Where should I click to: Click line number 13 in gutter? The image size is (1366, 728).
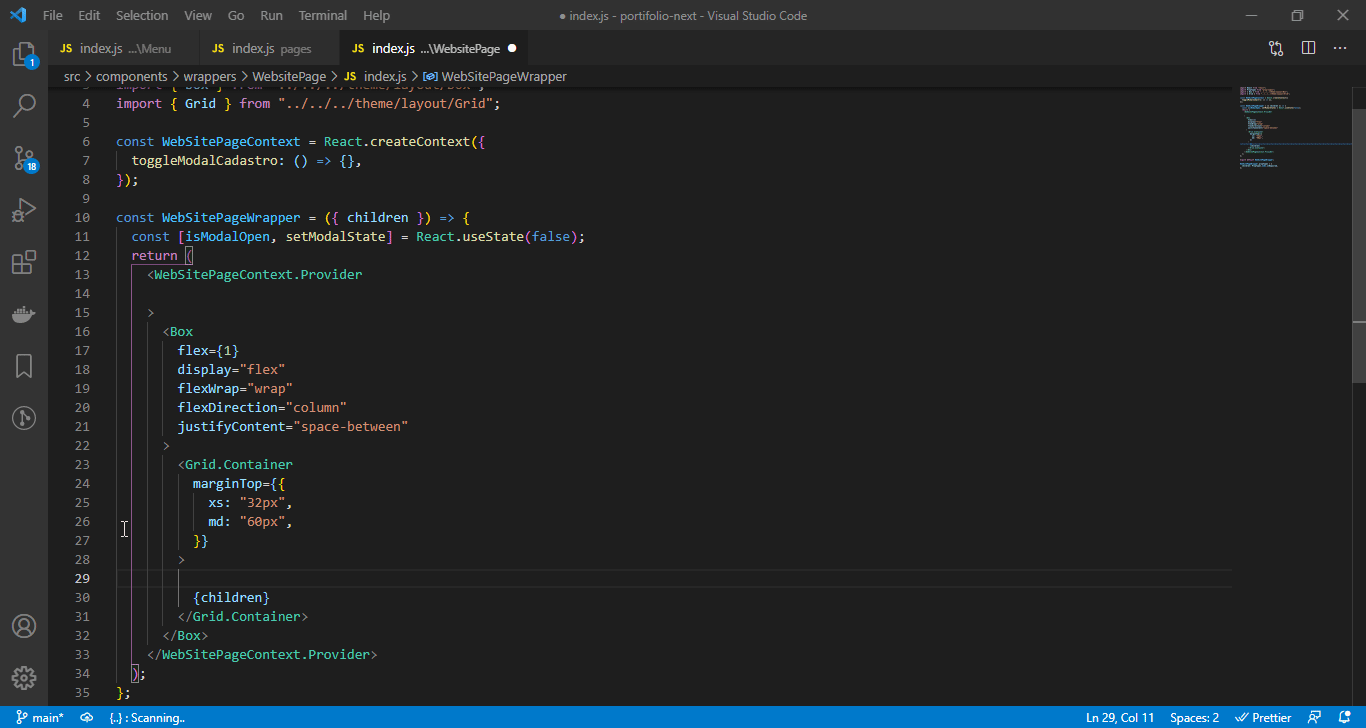click(83, 274)
